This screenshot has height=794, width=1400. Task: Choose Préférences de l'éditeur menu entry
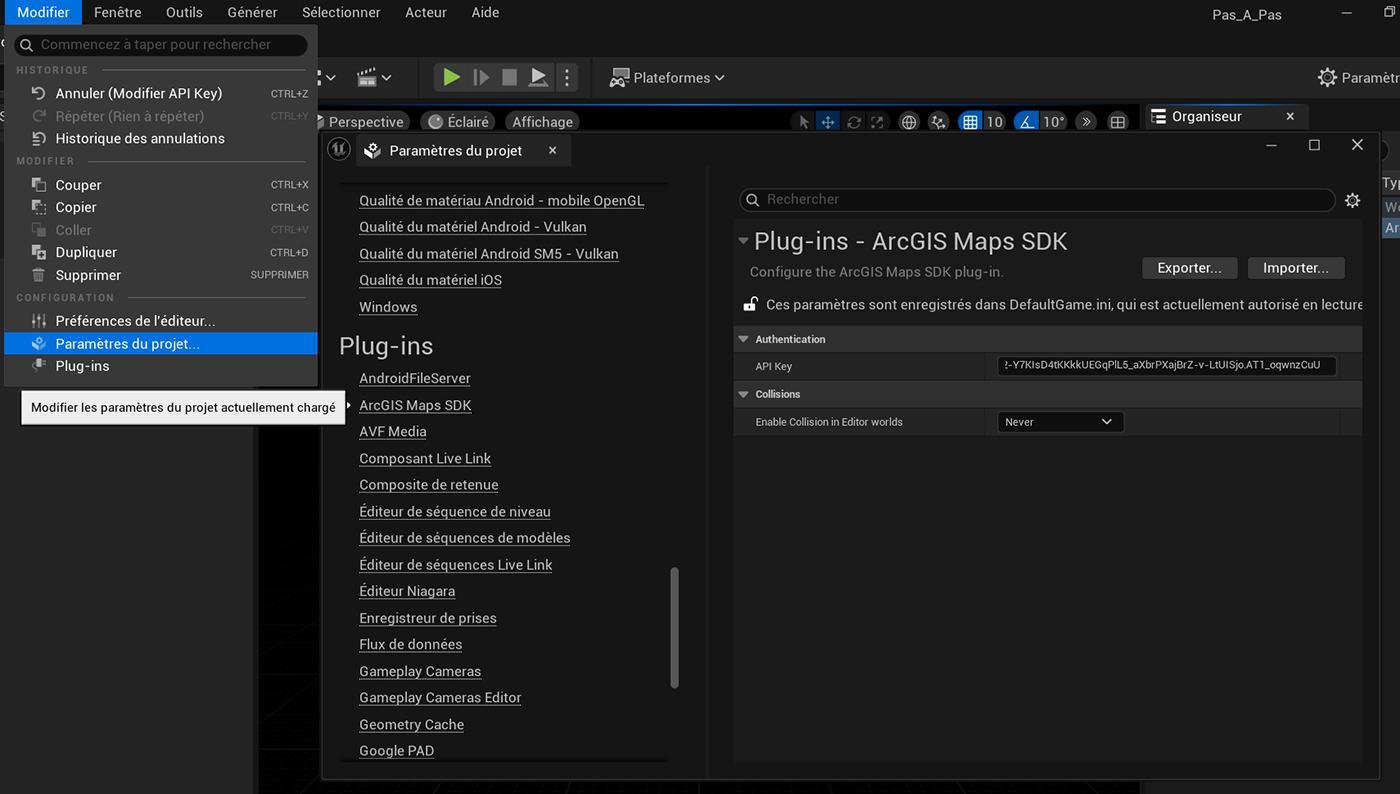point(135,321)
